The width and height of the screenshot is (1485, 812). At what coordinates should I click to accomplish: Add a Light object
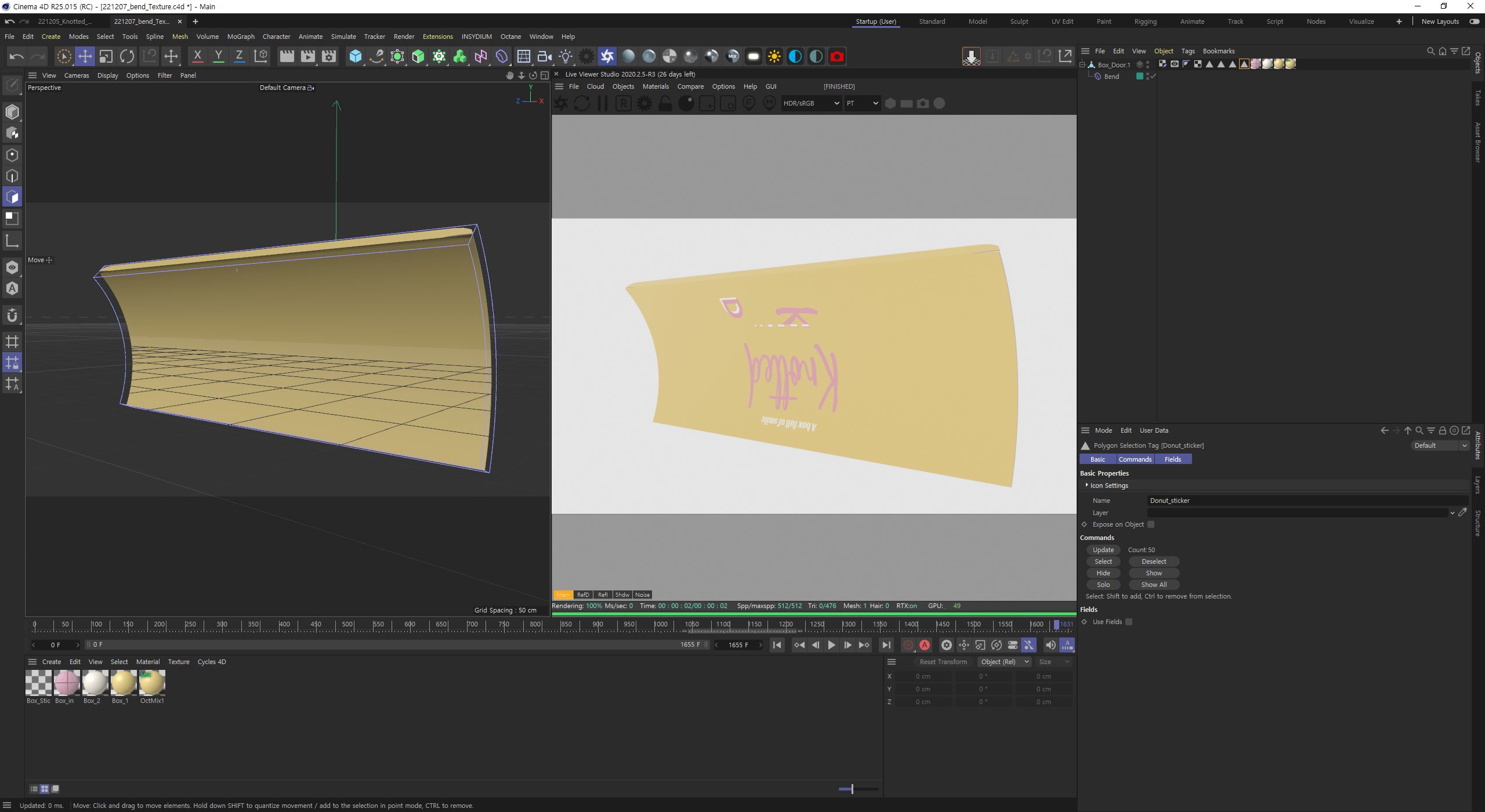click(566, 56)
